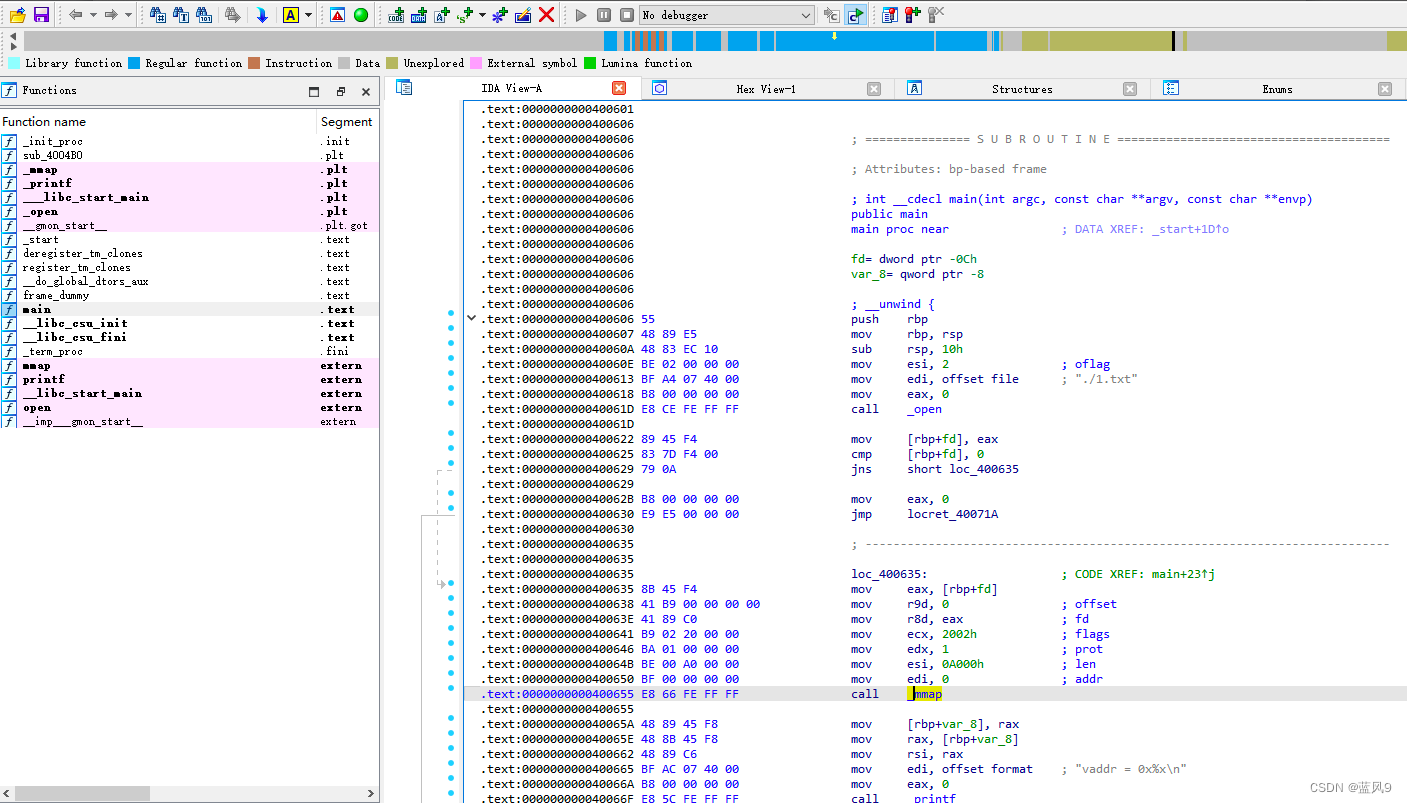The width and height of the screenshot is (1407, 803).
Task: Jump back with the left arrow
Action: click(76, 15)
